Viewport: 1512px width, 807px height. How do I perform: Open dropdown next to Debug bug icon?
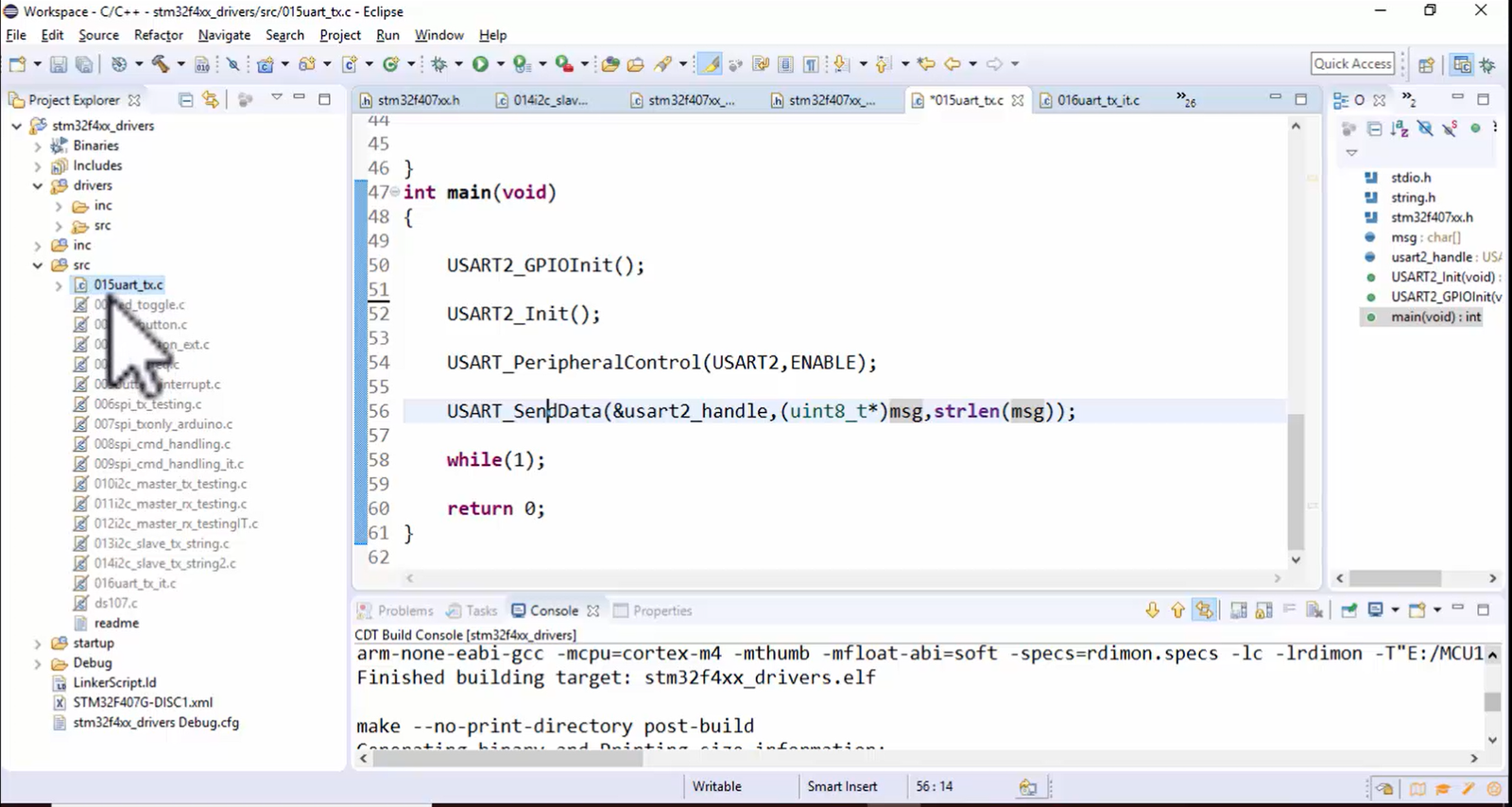coord(459,64)
